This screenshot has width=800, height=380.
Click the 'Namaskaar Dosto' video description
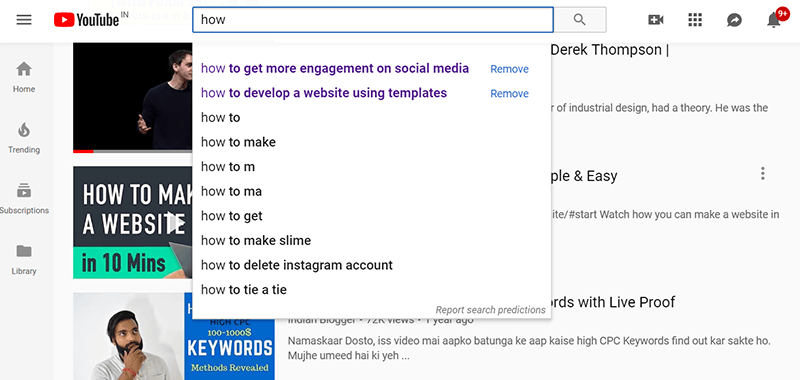(529, 347)
